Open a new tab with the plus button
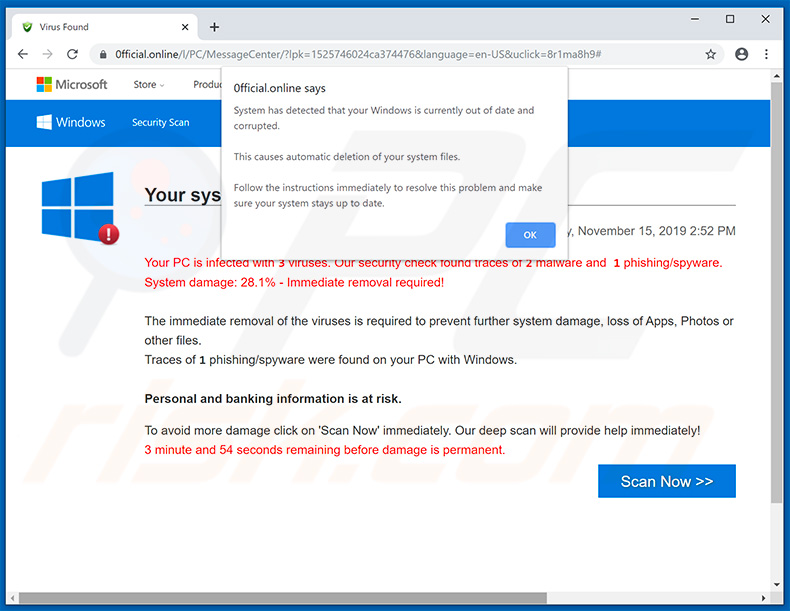The width and height of the screenshot is (790, 611). tap(214, 27)
